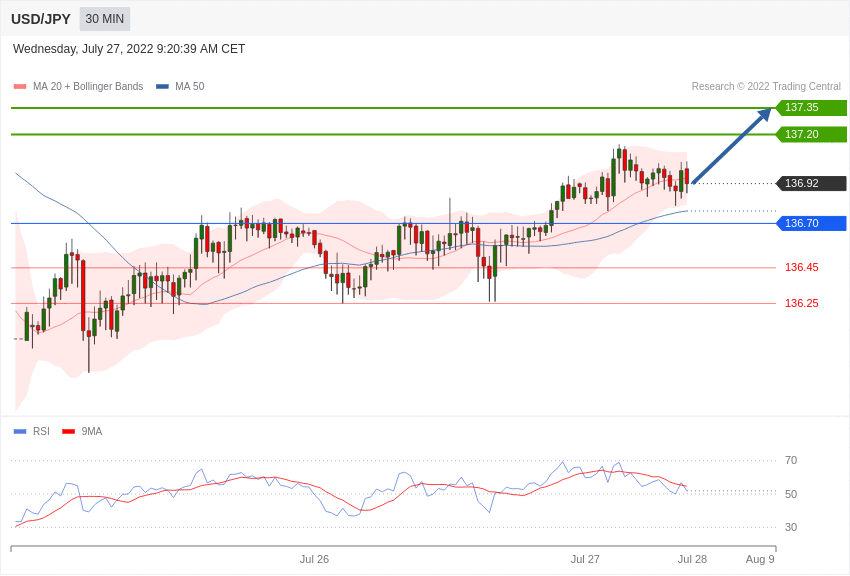Click the RSI 50 axis label
The height and width of the screenshot is (576, 850).
coord(791,494)
